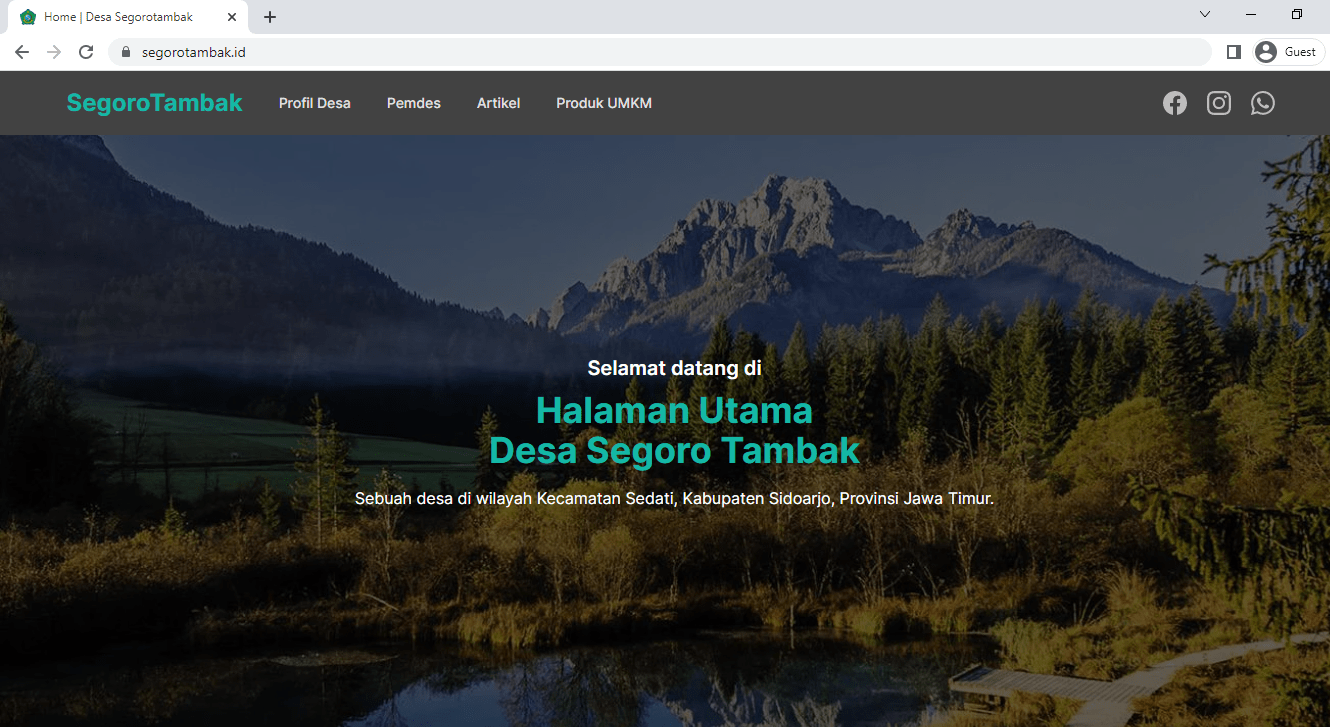Go to the Artikel page

(498, 103)
